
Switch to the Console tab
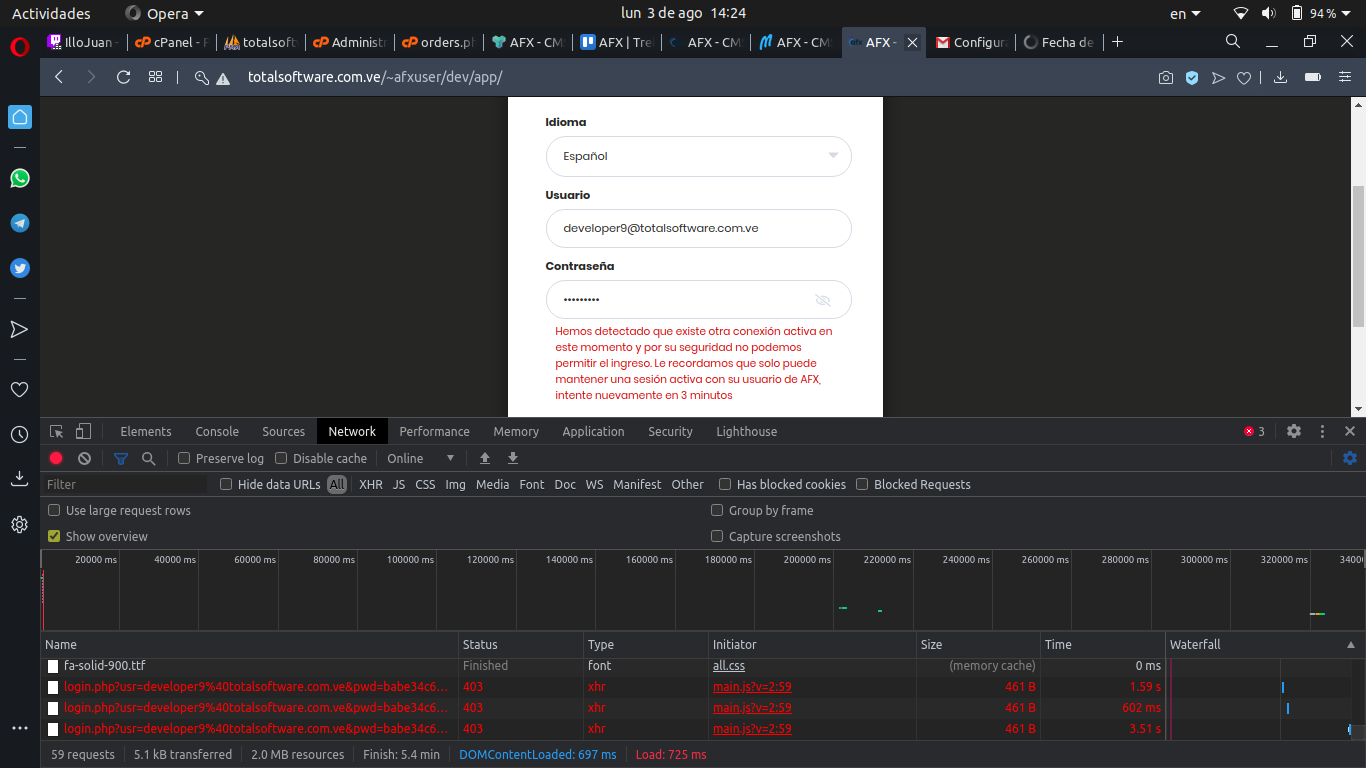click(x=217, y=431)
